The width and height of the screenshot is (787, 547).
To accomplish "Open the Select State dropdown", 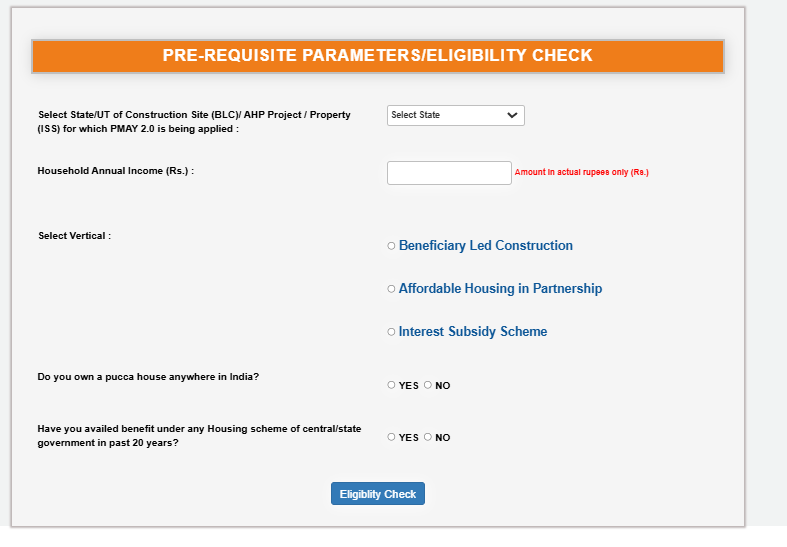I will click(455, 115).
